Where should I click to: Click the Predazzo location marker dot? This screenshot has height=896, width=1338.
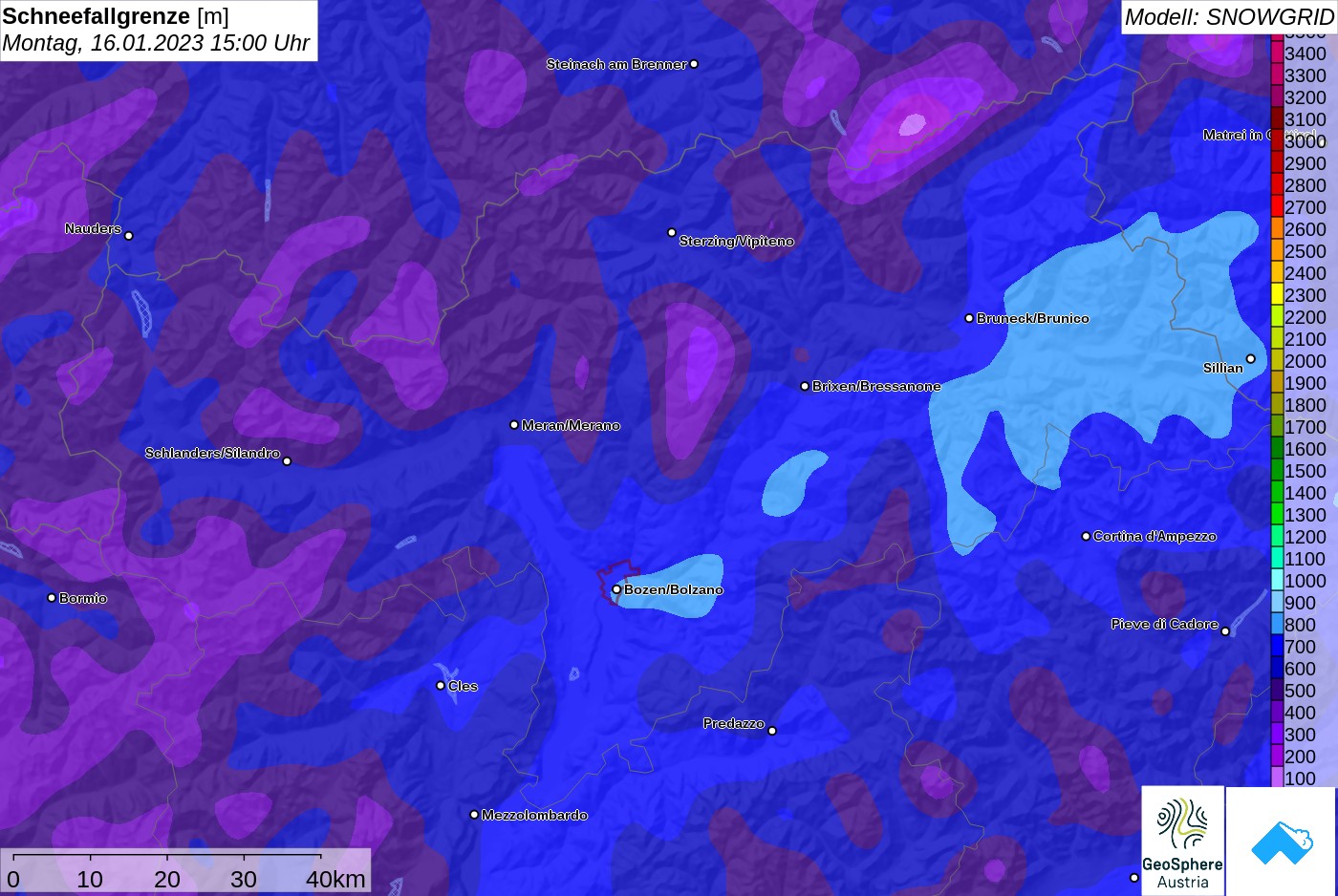click(772, 731)
